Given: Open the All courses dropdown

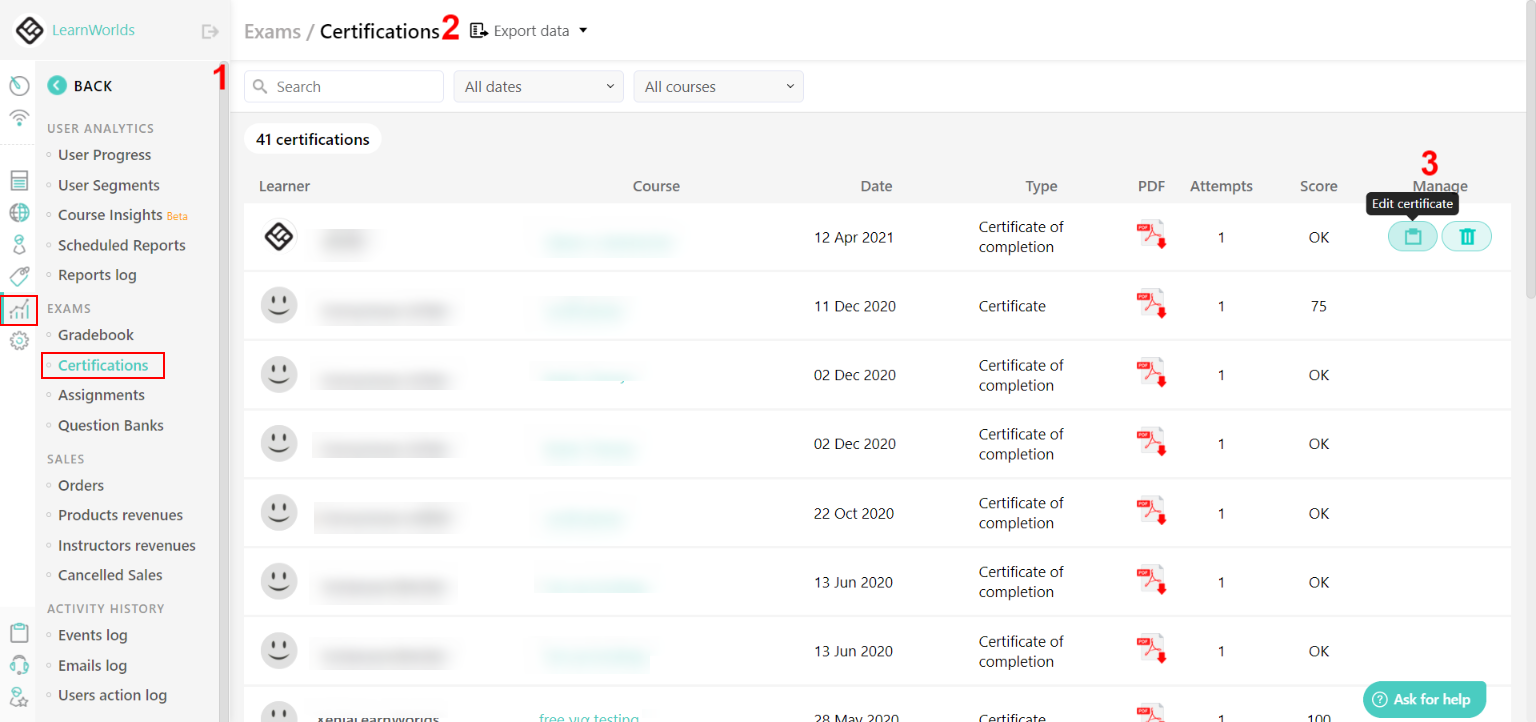Looking at the screenshot, I should tap(718, 86).
